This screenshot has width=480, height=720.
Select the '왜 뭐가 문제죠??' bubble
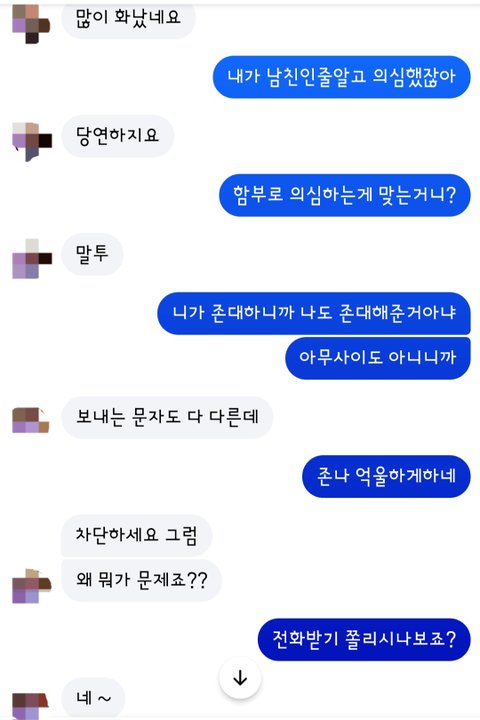(x=141, y=580)
